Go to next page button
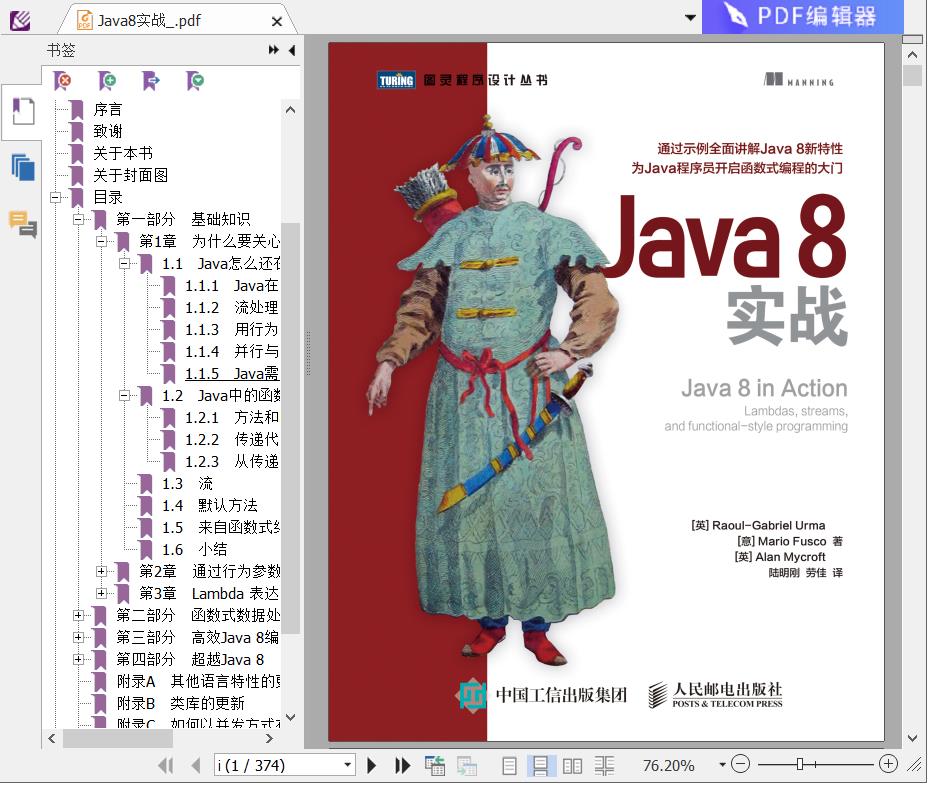The width and height of the screenshot is (928, 785). click(x=371, y=765)
